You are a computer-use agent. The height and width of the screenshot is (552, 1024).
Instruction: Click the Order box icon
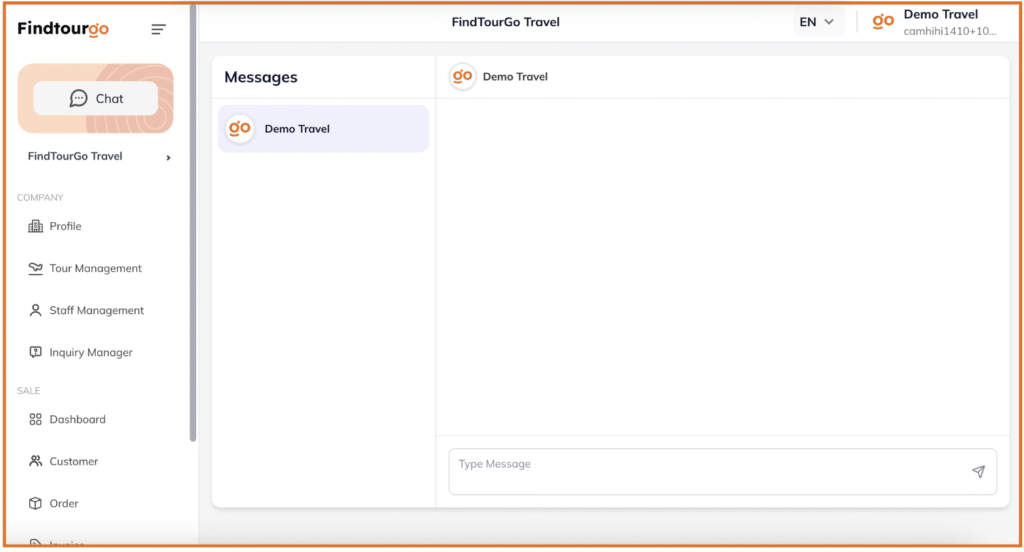(36, 504)
